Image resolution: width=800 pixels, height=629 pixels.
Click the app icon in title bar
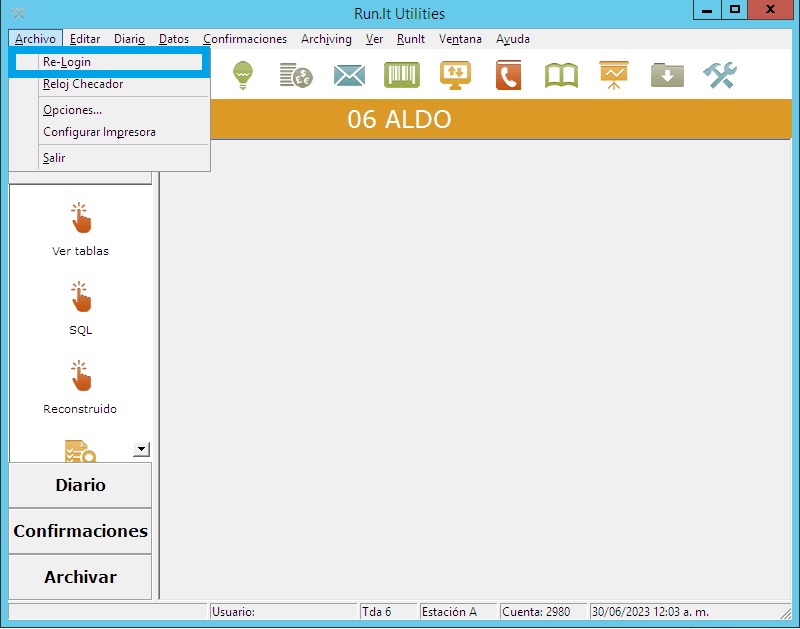(18, 13)
